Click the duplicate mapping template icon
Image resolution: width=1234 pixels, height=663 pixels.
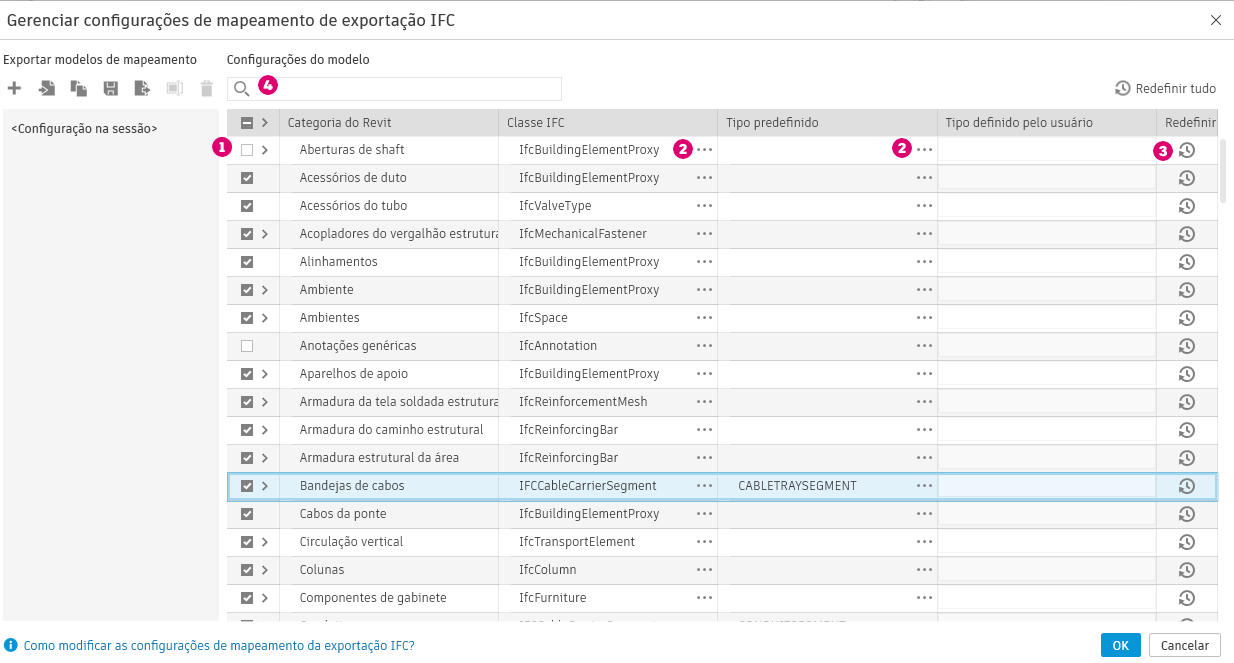[79, 89]
